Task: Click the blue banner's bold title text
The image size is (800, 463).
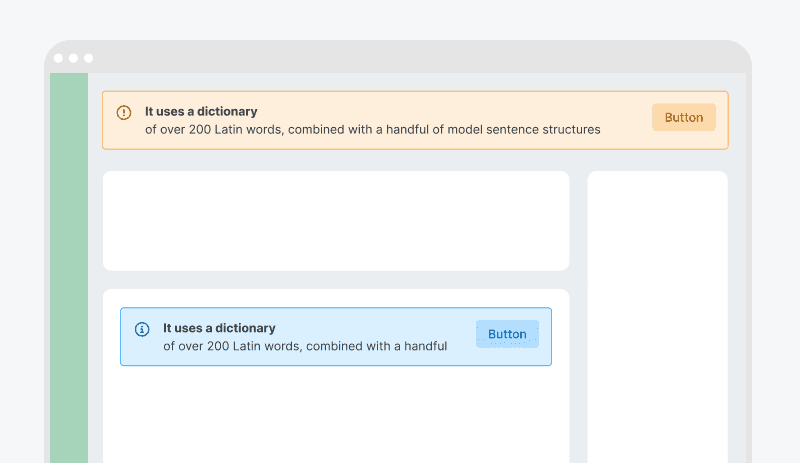Action: [x=219, y=328]
